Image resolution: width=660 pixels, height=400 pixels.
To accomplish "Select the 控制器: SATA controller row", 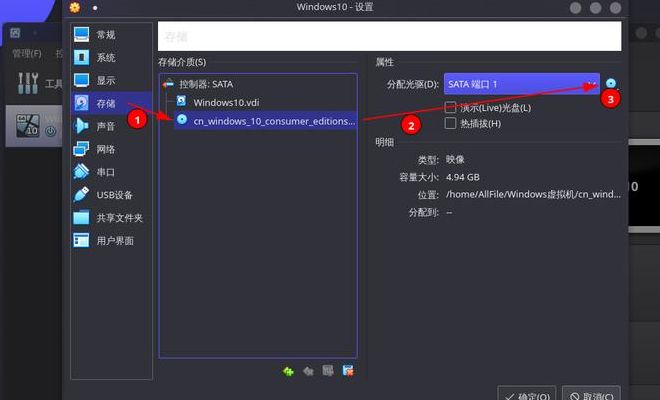I will [x=258, y=84].
